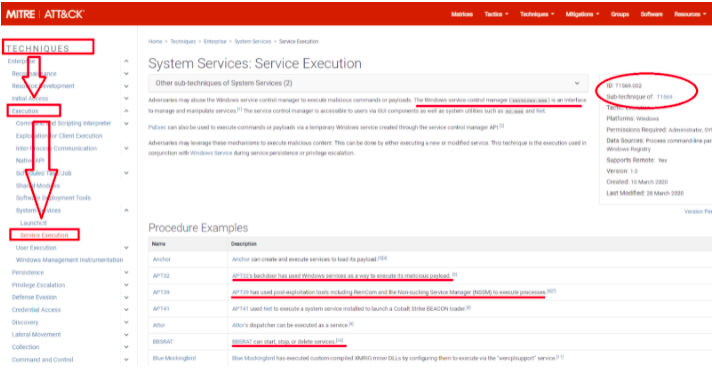The height and width of the screenshot is (376, 712).
Task: Expand the Privilege Escalation chevron
Action: tap(126, 285)
